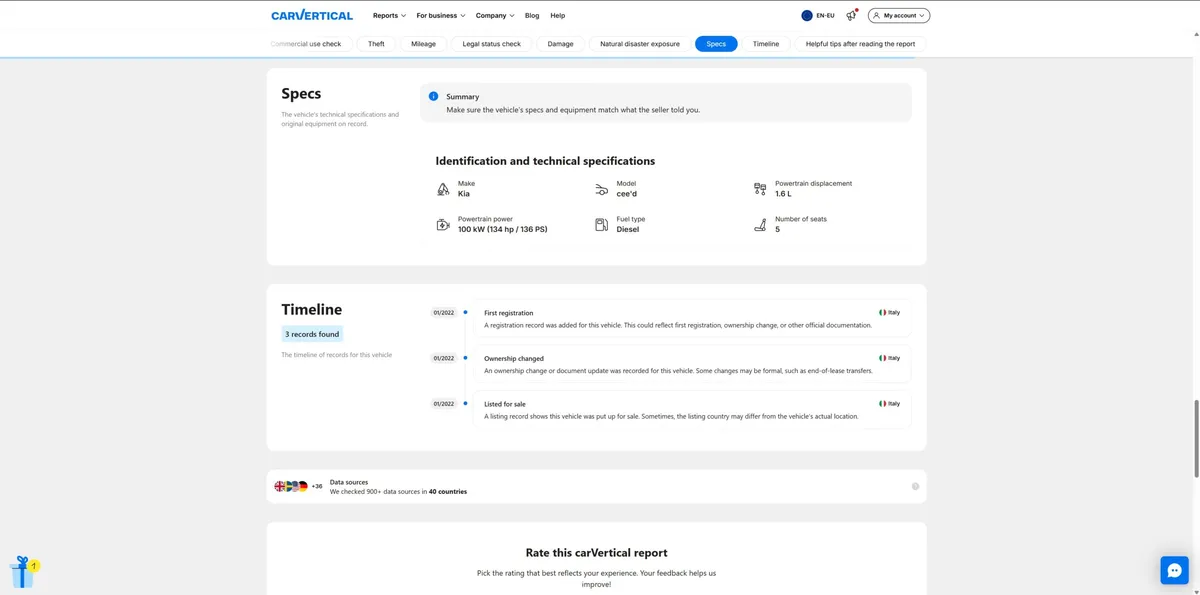This screenshot has height=595, width=1200.
Task: Click the 3 records found badge
Action: click(313, 334)
